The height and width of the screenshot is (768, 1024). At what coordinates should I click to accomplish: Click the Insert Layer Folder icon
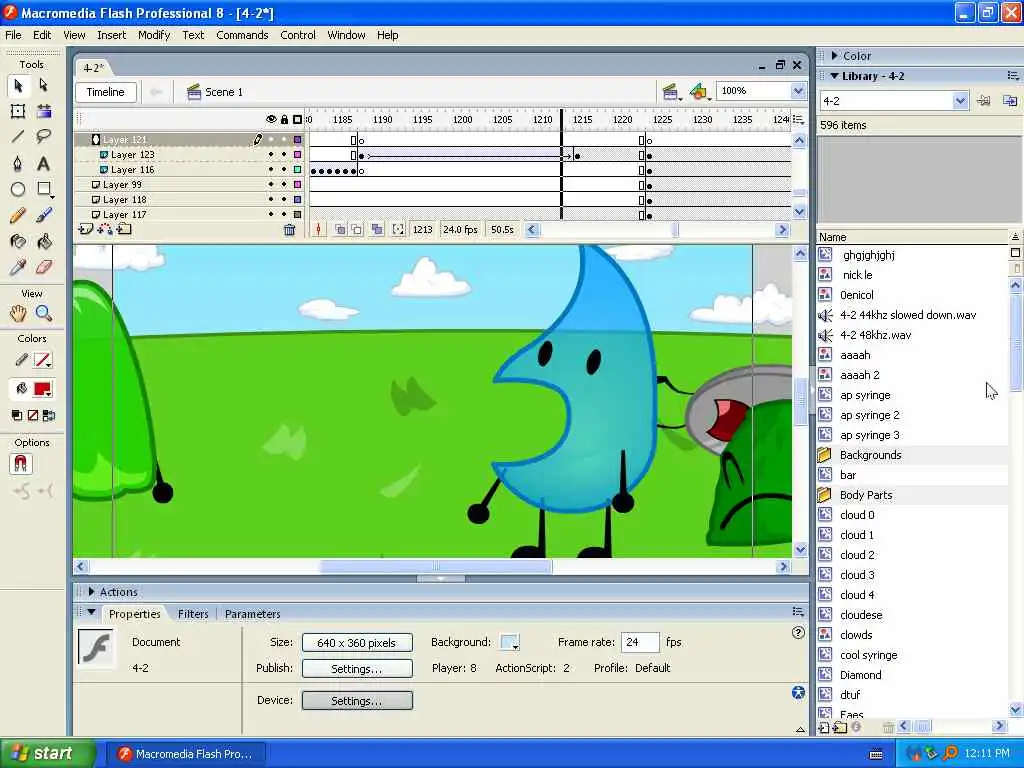point(124,229)
